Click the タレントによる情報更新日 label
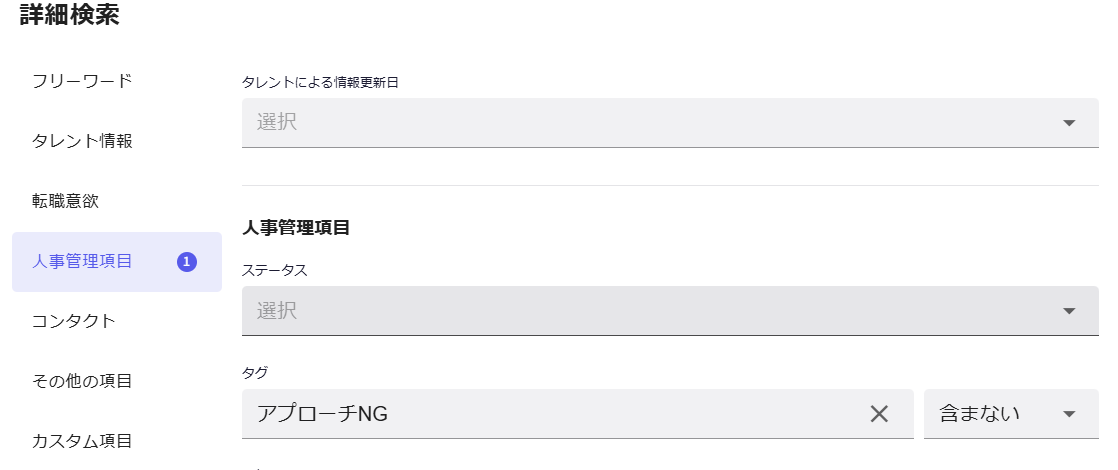This screenshot has width=1118, height=470. 320,82
